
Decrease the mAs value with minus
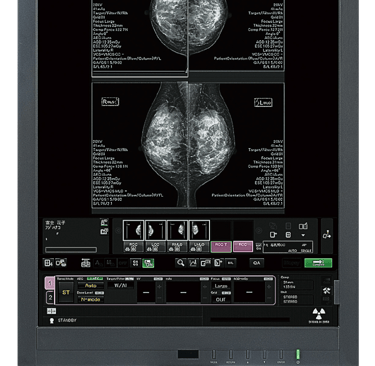(205, 298)
